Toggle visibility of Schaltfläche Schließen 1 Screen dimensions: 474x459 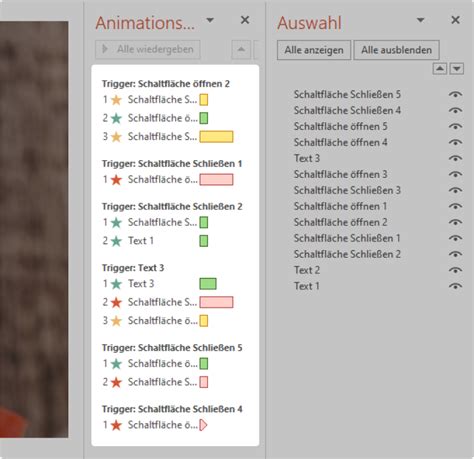coord(455,238)
